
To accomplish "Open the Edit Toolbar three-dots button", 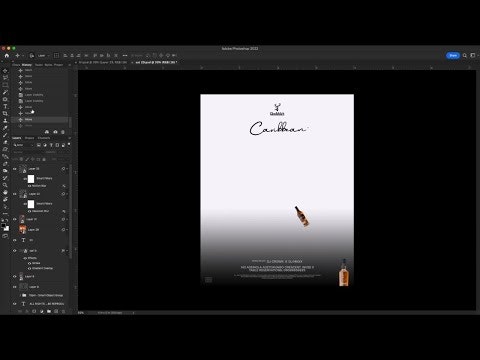I will pos(5,214).
